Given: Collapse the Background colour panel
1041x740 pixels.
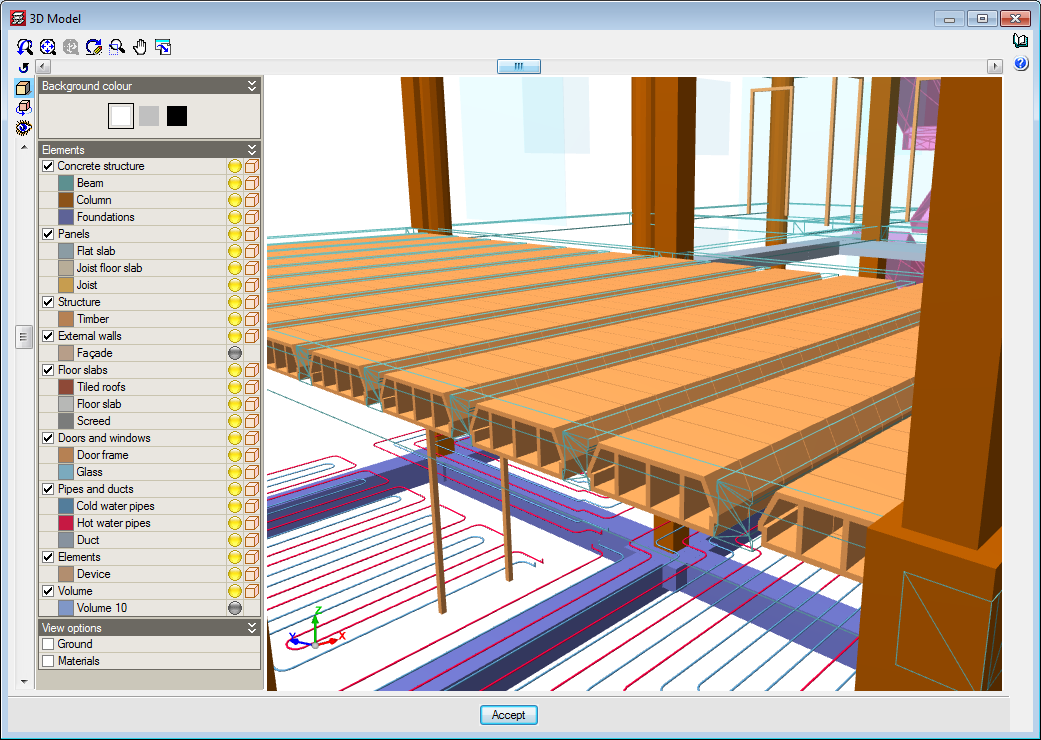Looking at the screenshot, I should click(252, 86).
